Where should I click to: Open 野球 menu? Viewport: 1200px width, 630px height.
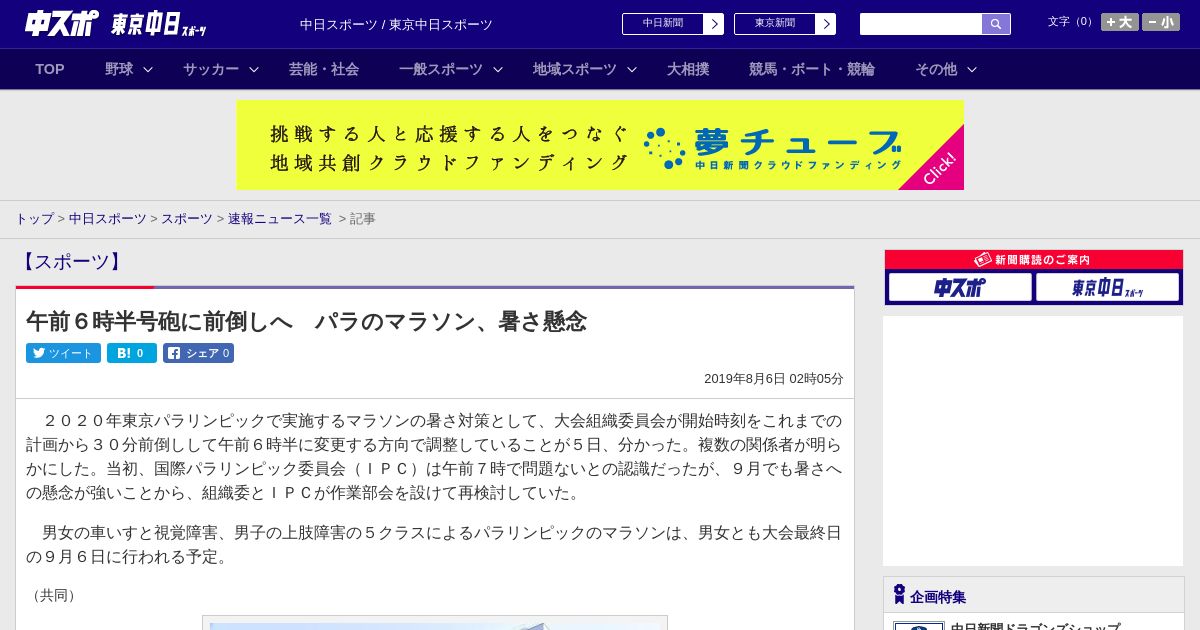(119, 69)
